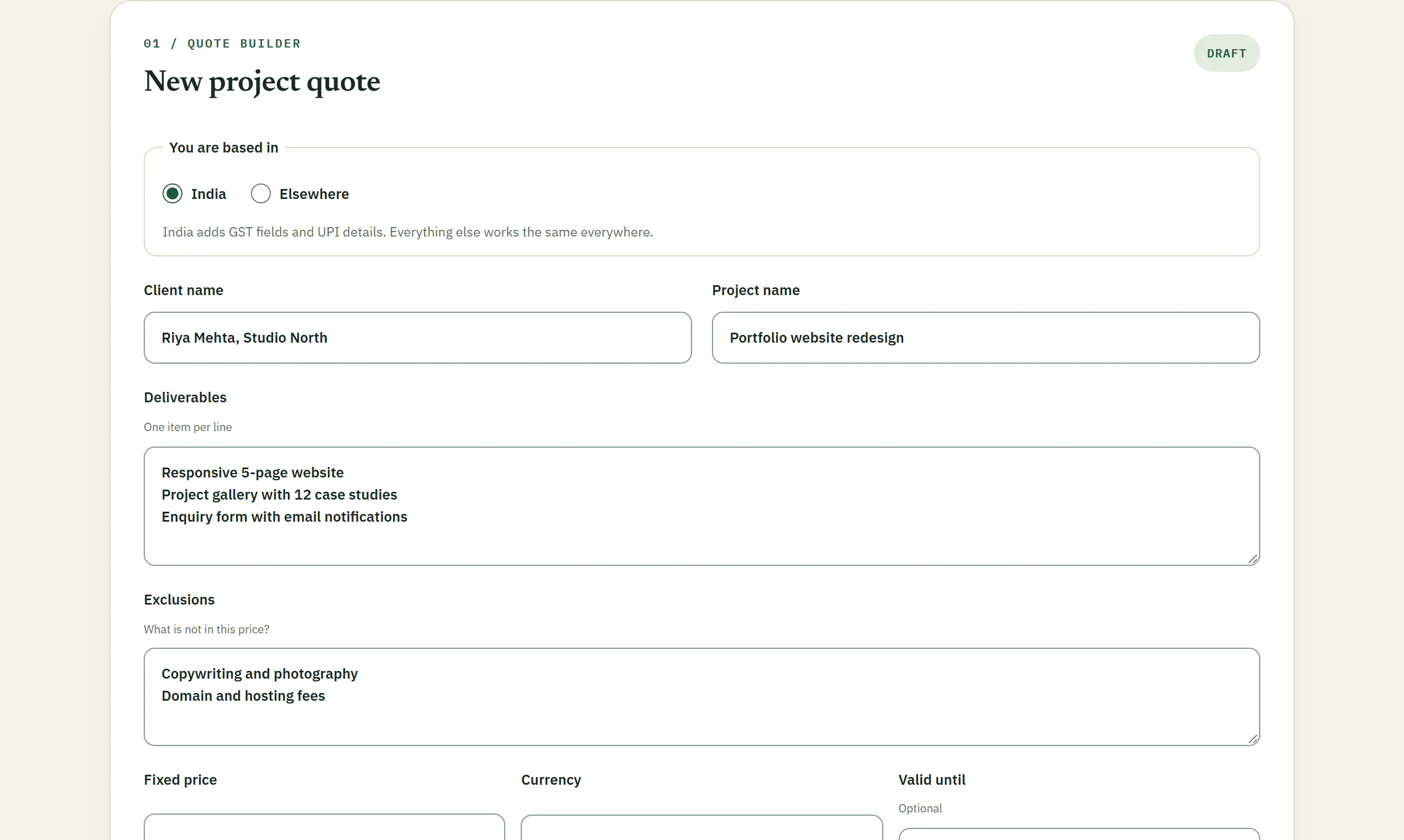Click the 'Project gallery with 12 case studies' line

pyautogui.click(x=279, y=495)
